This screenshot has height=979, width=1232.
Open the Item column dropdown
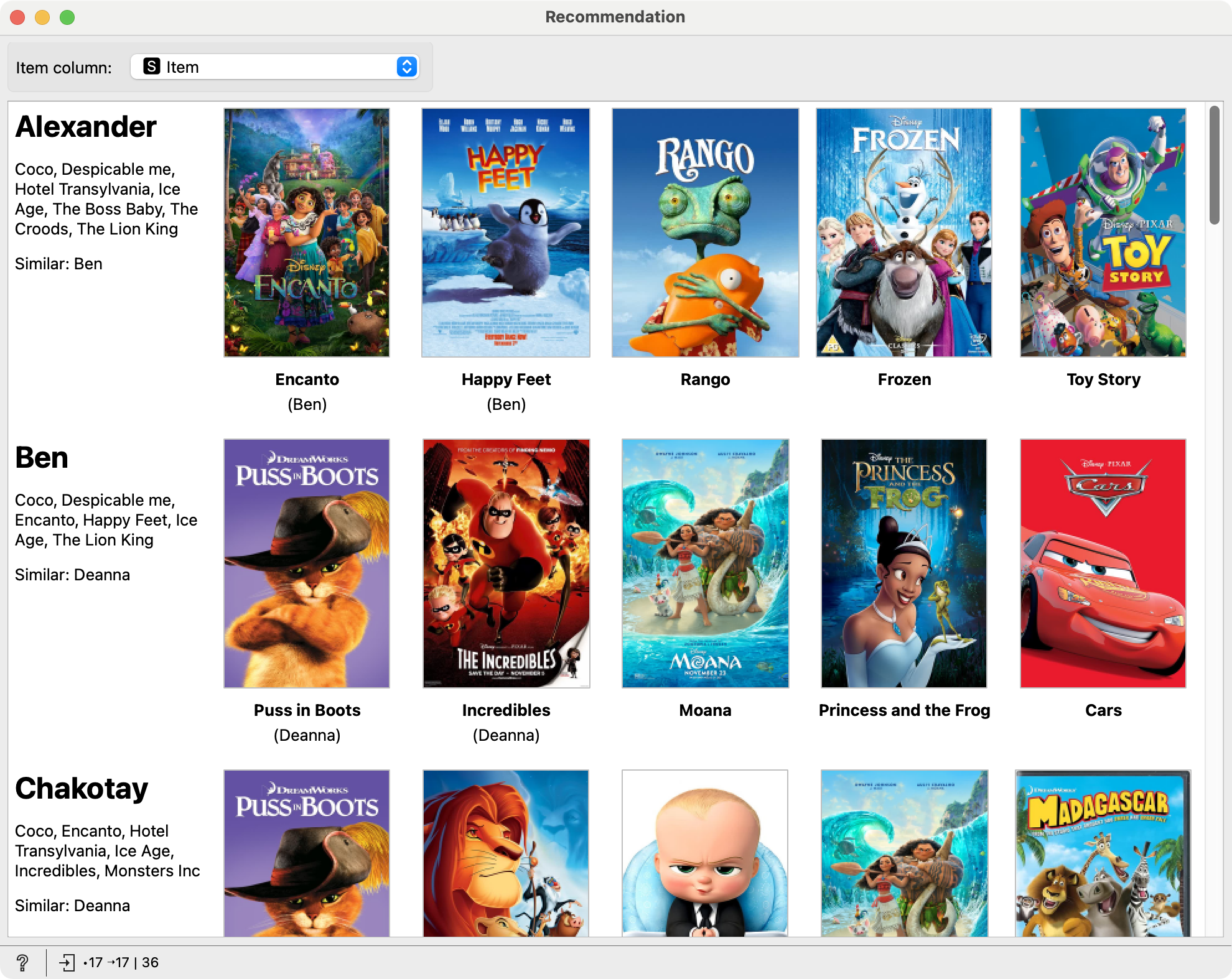pyautogui.click(x=275, y=67)
